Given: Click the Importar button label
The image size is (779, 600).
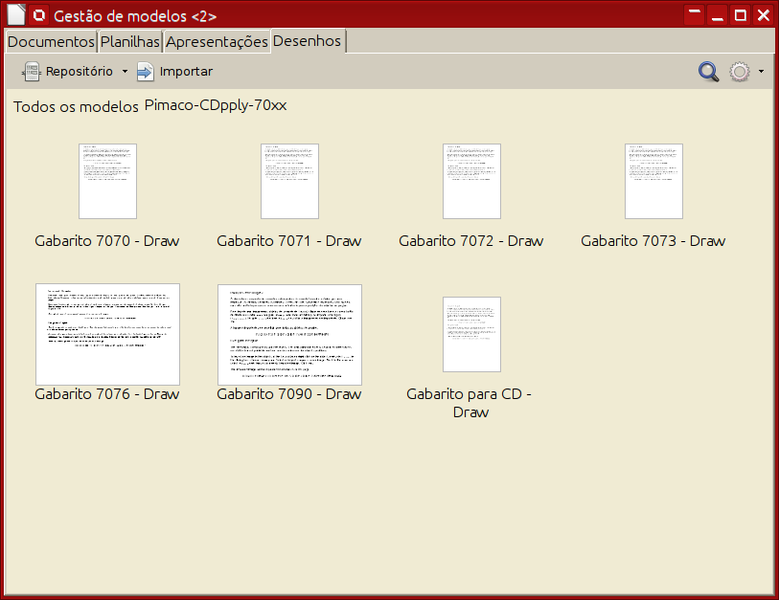Looking at the screenshot, I should 186,72.
